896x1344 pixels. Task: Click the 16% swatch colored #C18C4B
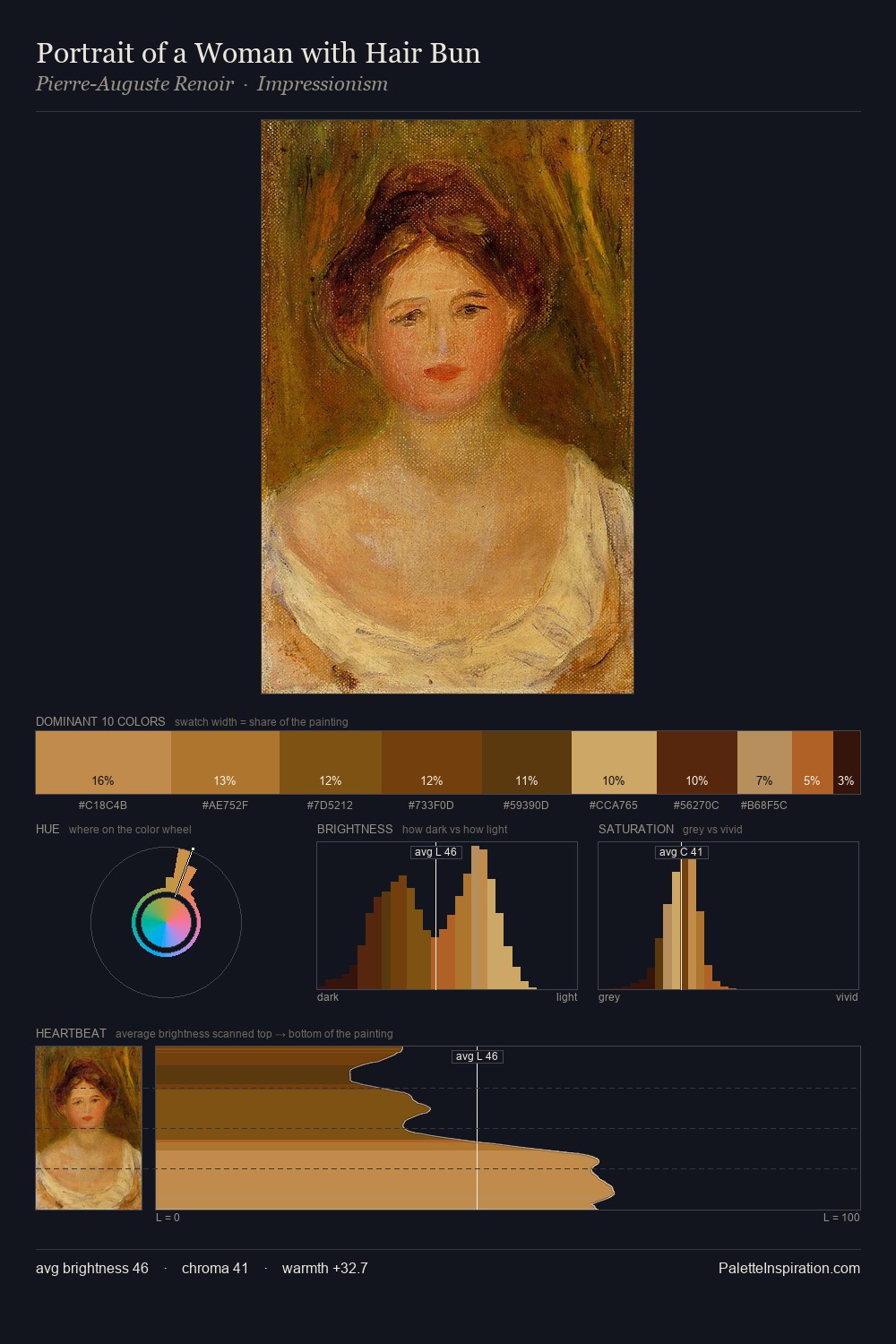click(103, 762)
